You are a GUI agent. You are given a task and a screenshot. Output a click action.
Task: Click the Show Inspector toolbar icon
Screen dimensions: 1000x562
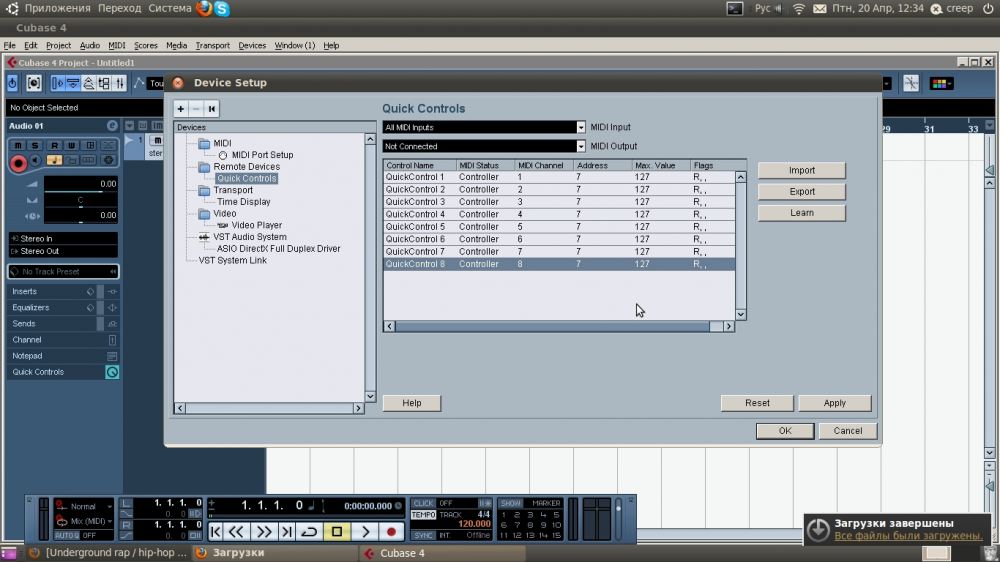[57, 84]
